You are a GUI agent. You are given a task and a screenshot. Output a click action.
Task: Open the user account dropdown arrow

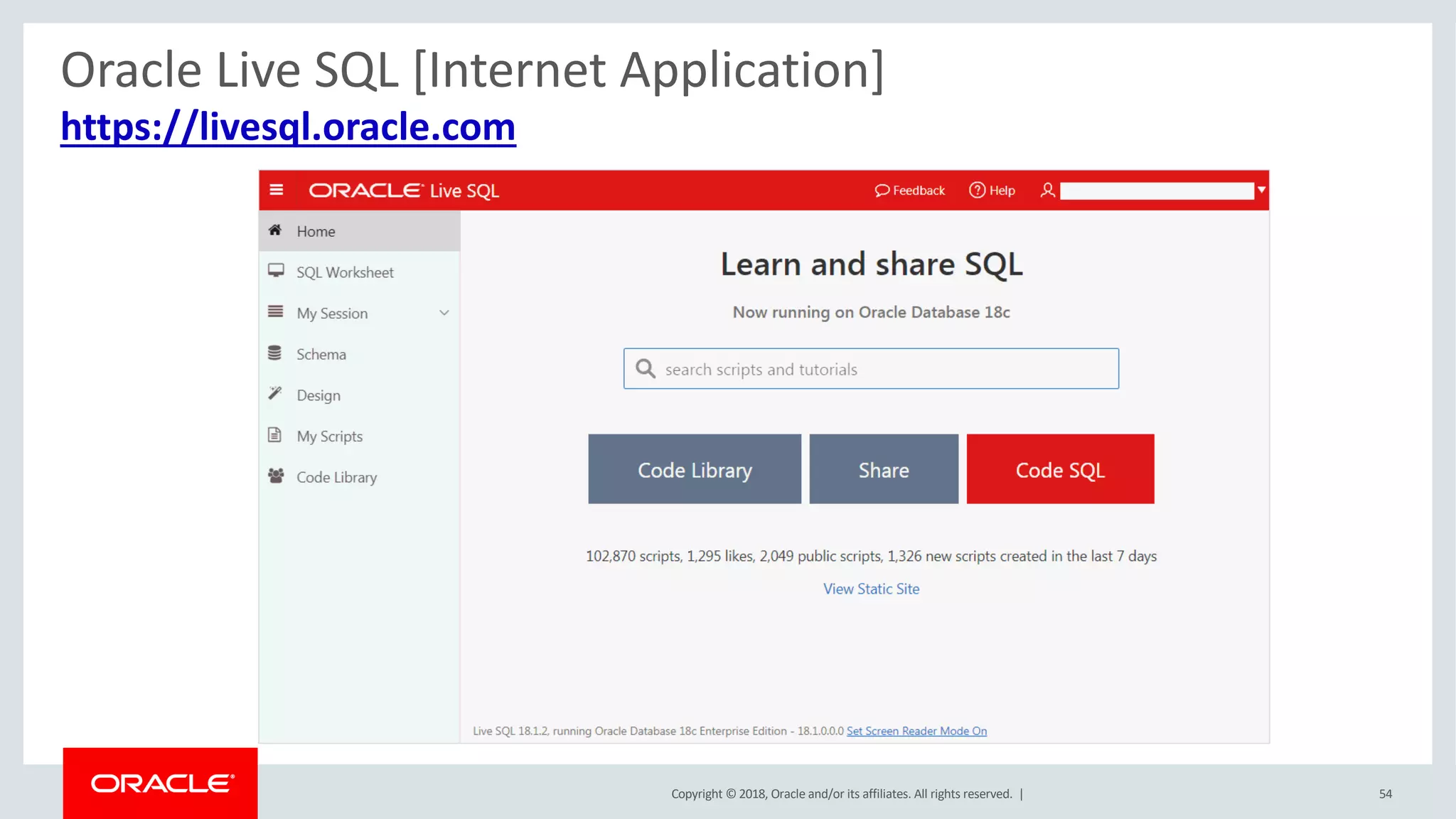[1261, 190]
